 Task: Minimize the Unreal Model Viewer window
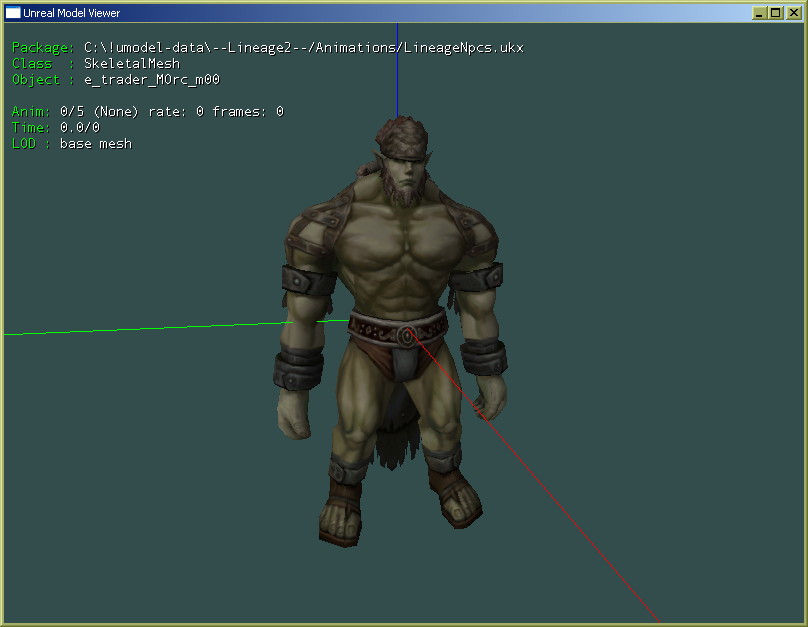[759, 13]
